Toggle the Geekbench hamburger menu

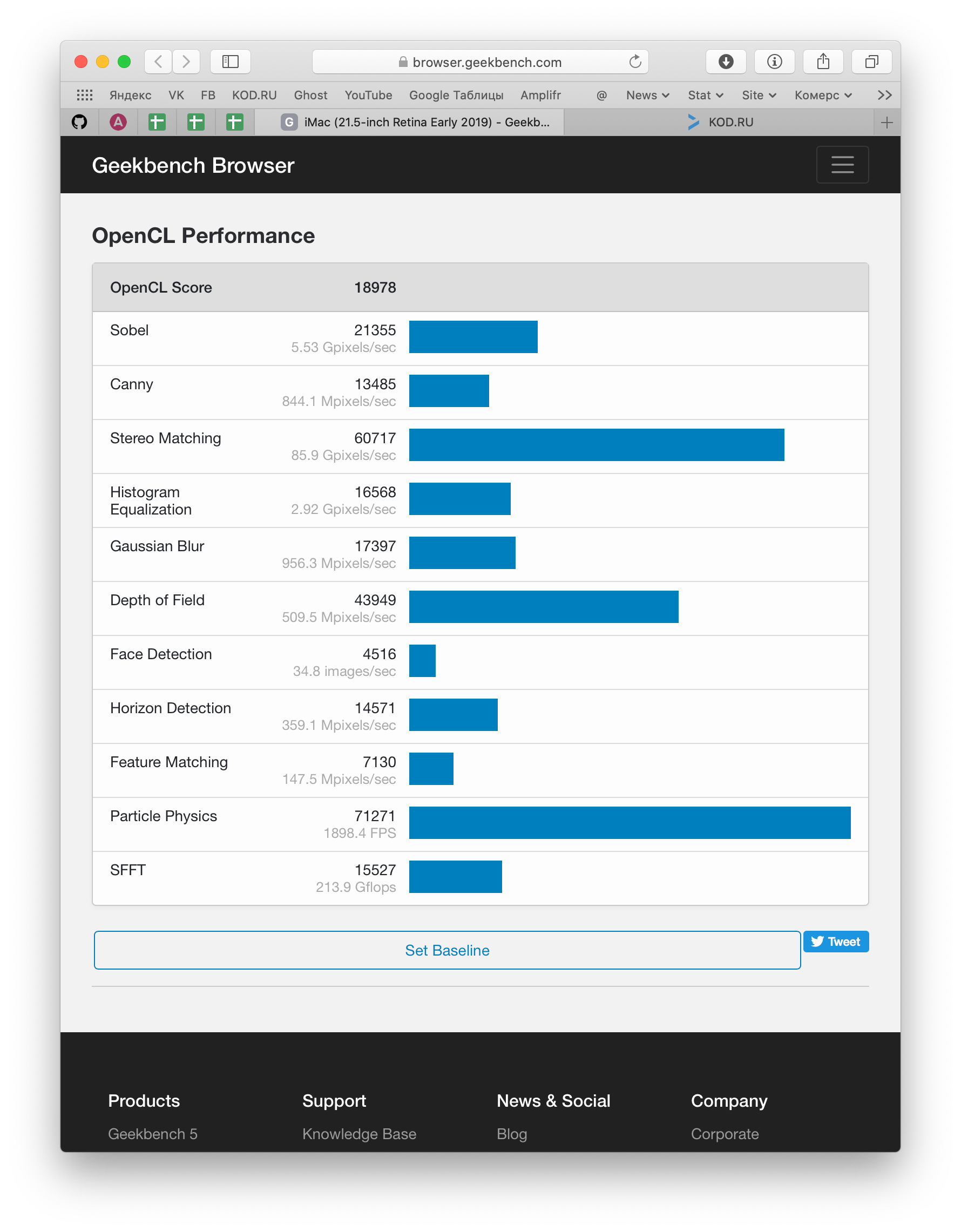point(842,165)
